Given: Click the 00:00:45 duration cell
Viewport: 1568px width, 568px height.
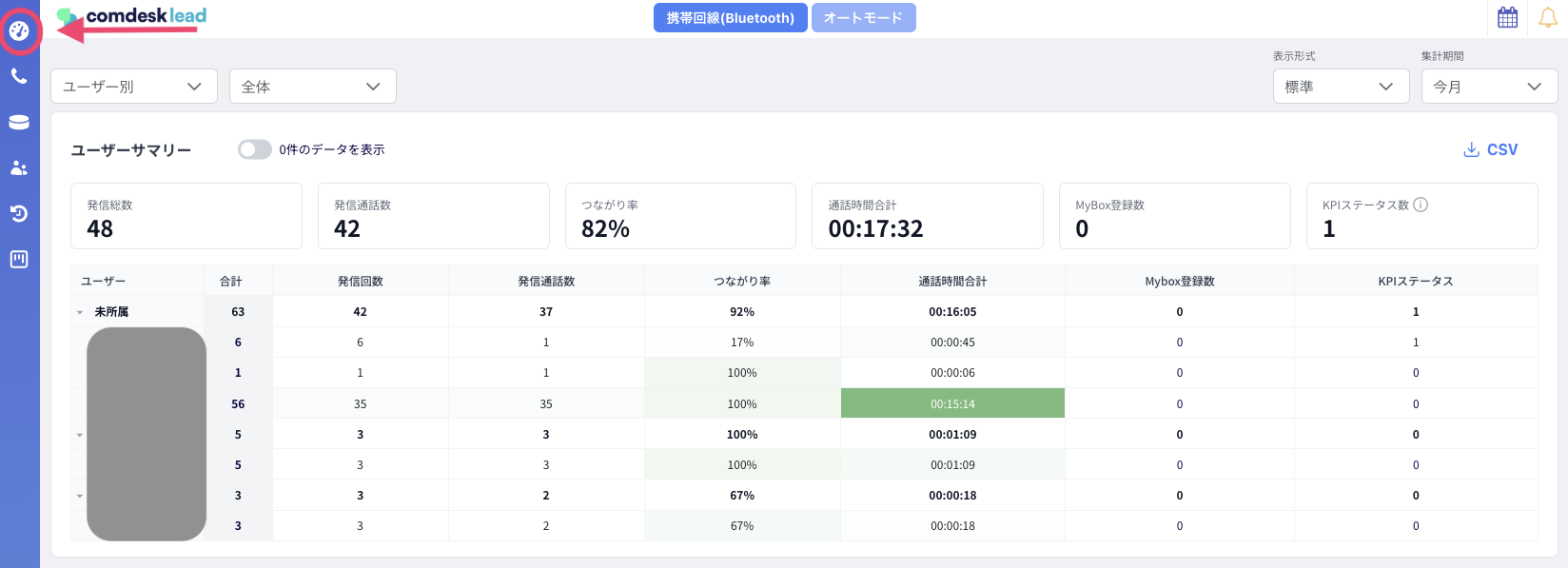Looking at the screenshot, I should 952,343.
